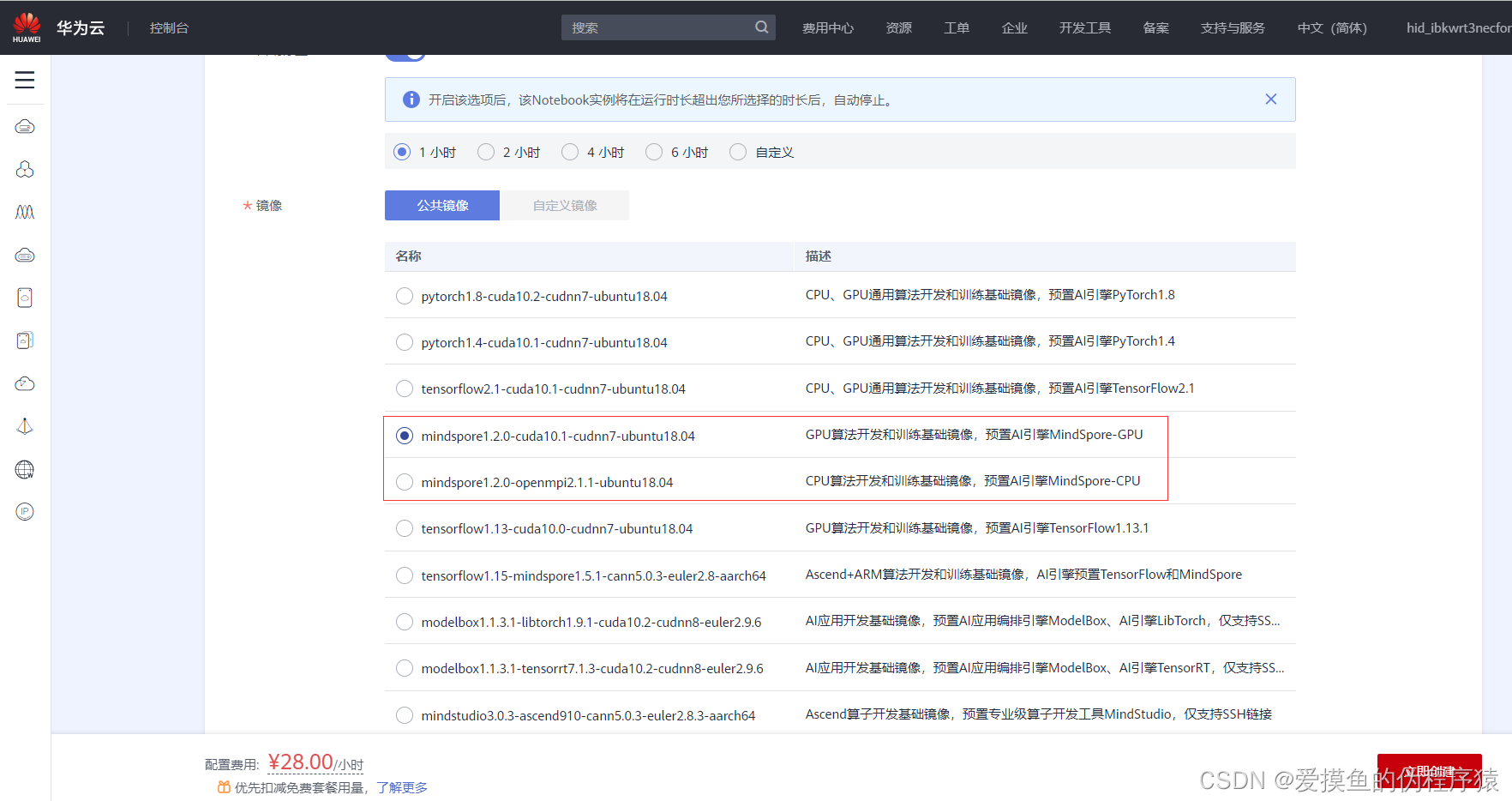This screenshot has width=1512, height=801.
Task: Click the description mentioning TensorRT
Action: (1045, 667)
